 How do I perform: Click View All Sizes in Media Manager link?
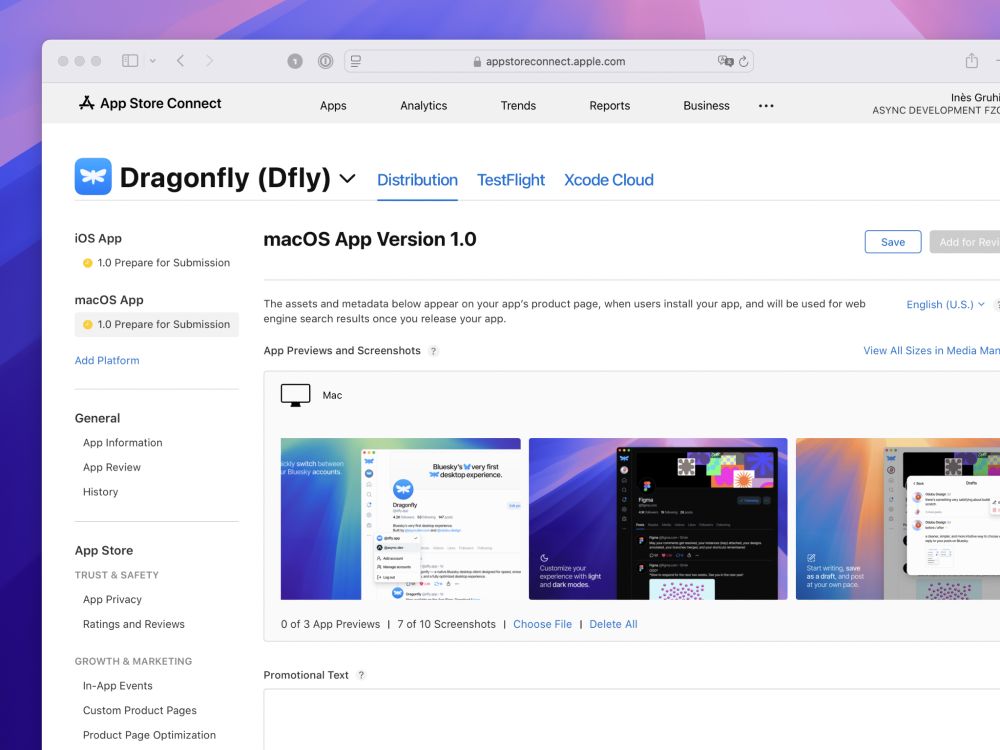pyautogui.click(x=931, y=351)
